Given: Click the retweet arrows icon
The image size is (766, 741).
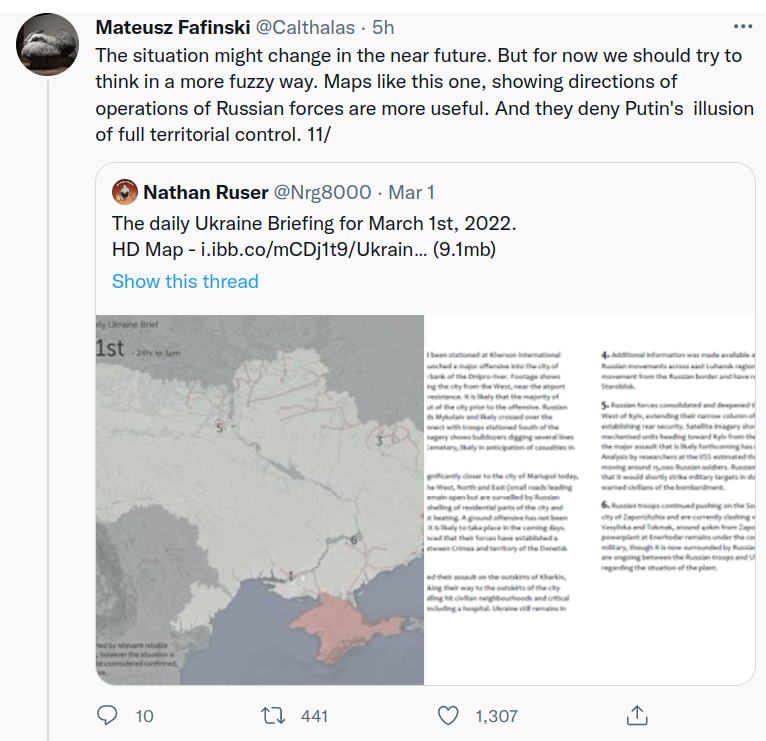Looking at the screenshot, I should 272,716.
